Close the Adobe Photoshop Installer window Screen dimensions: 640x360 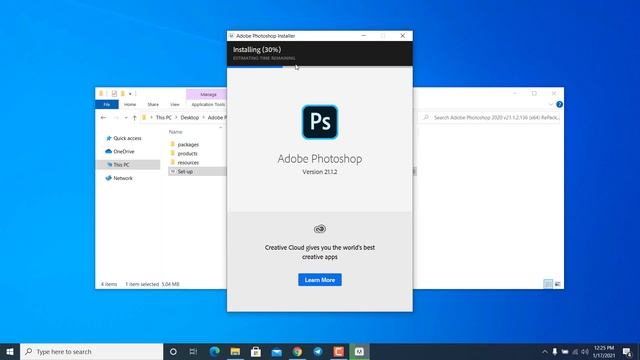(402, 36)
